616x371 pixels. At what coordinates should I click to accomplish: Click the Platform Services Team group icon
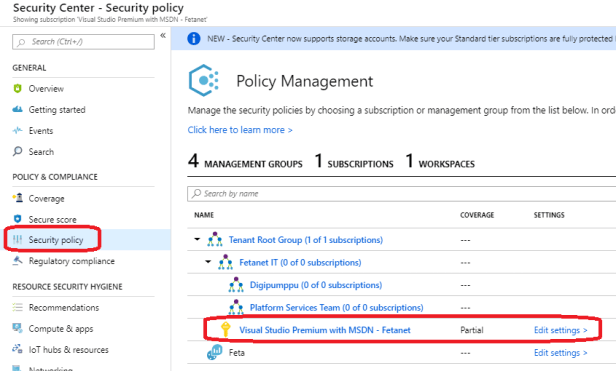tap(236, 307)
